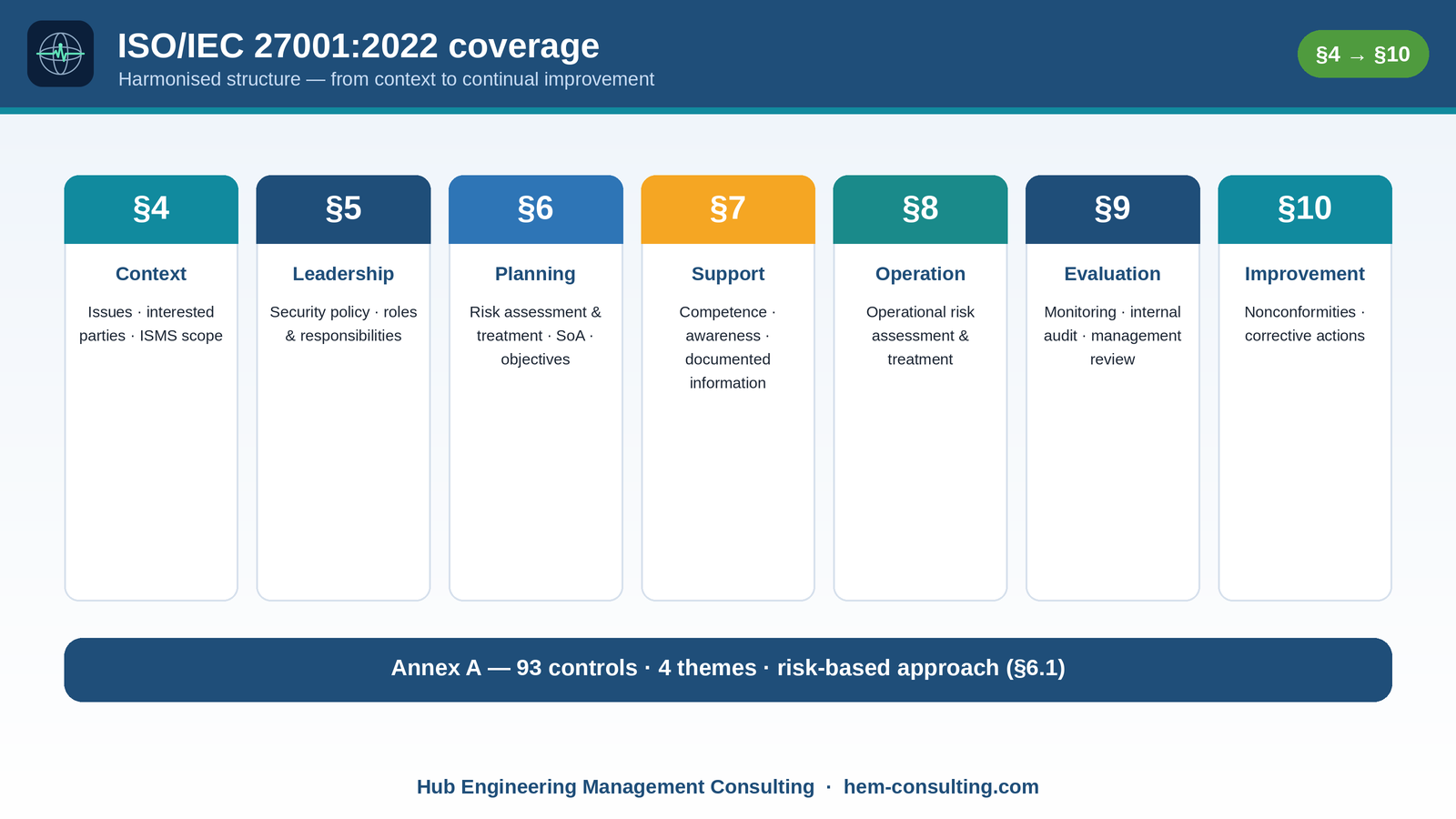Screen dimensions: 1456x819
Task: Select the §8 Operation card header
Action: [x=920, y=209]
